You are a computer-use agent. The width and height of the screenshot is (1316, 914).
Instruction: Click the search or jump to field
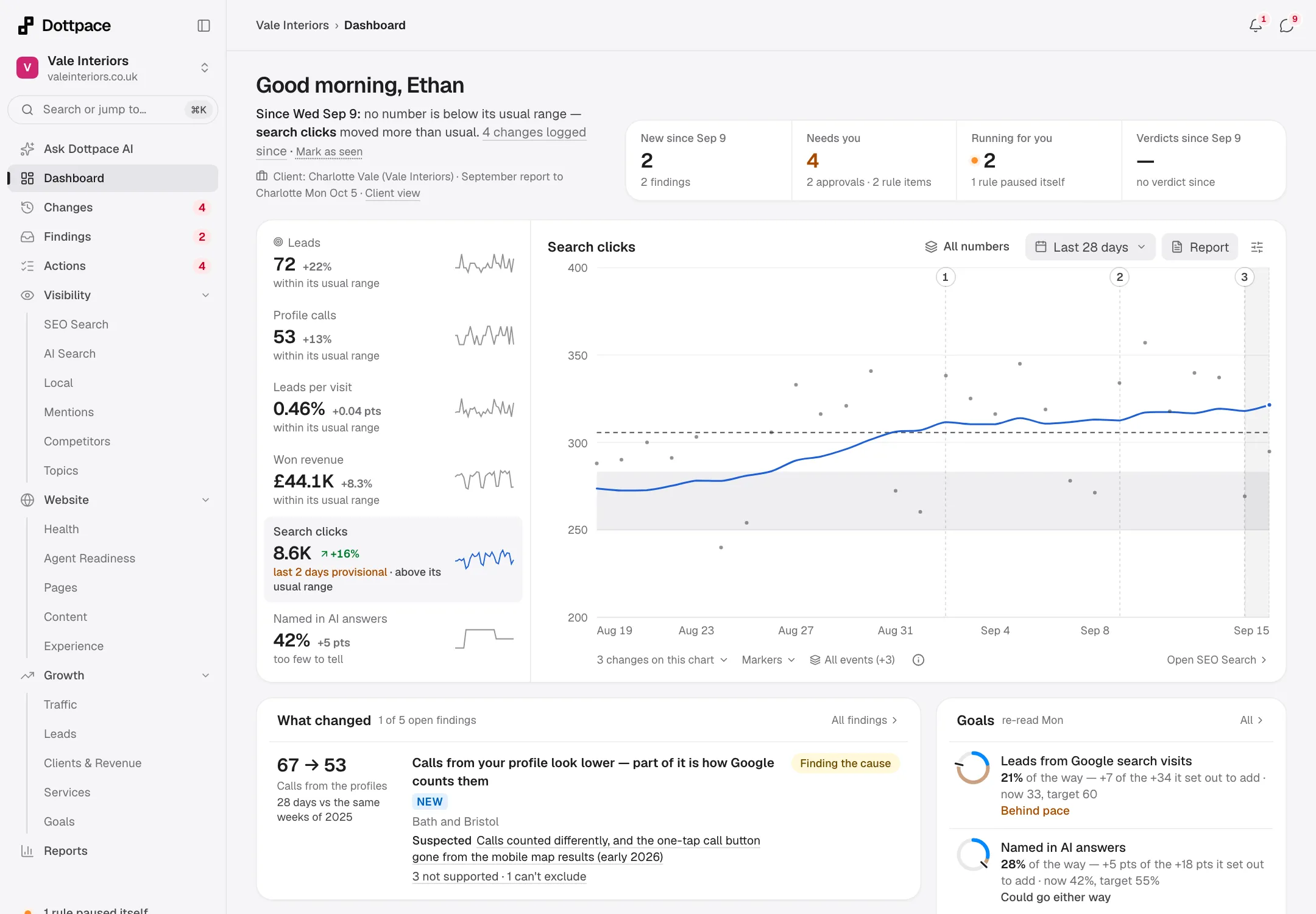coord(113,110)
